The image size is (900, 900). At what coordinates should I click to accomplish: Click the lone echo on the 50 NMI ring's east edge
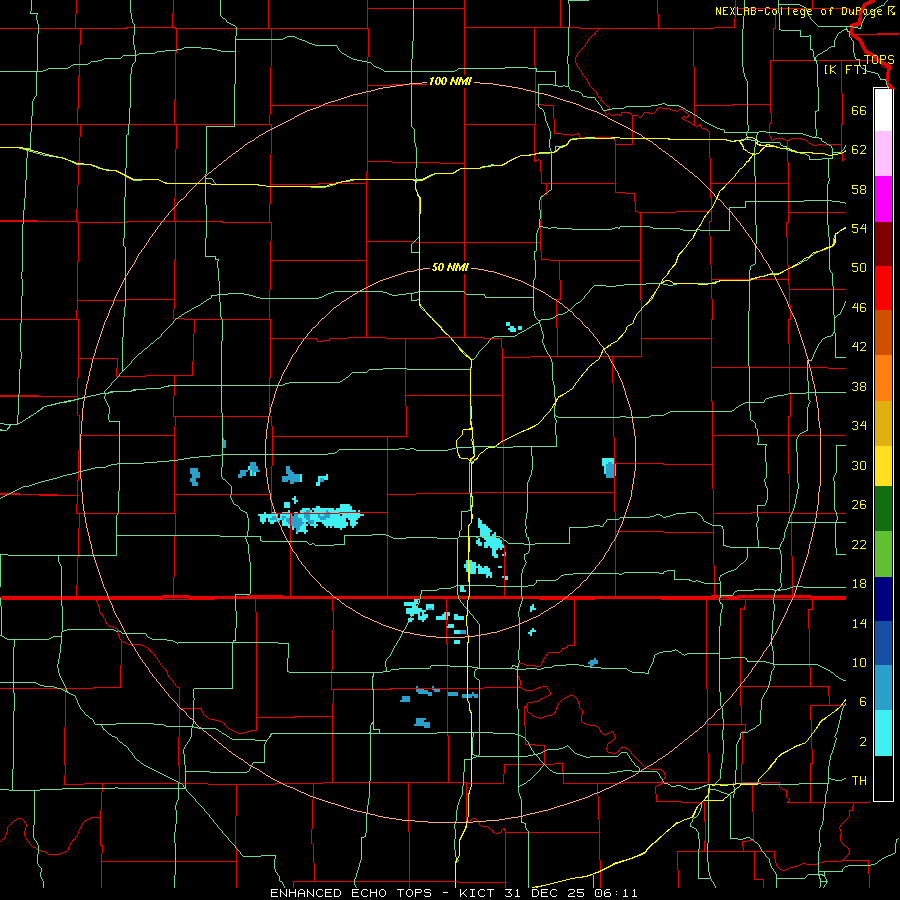pyautogui.click(x=608, y=468)
